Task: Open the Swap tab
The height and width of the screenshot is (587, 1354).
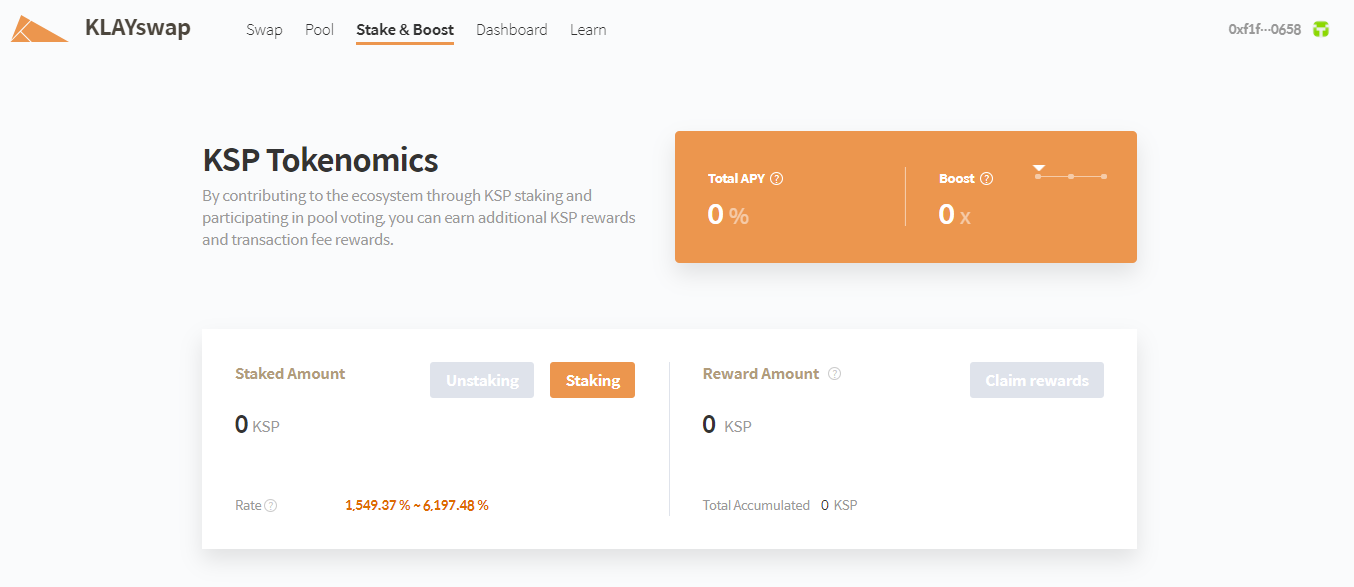Action: (264, 30)
